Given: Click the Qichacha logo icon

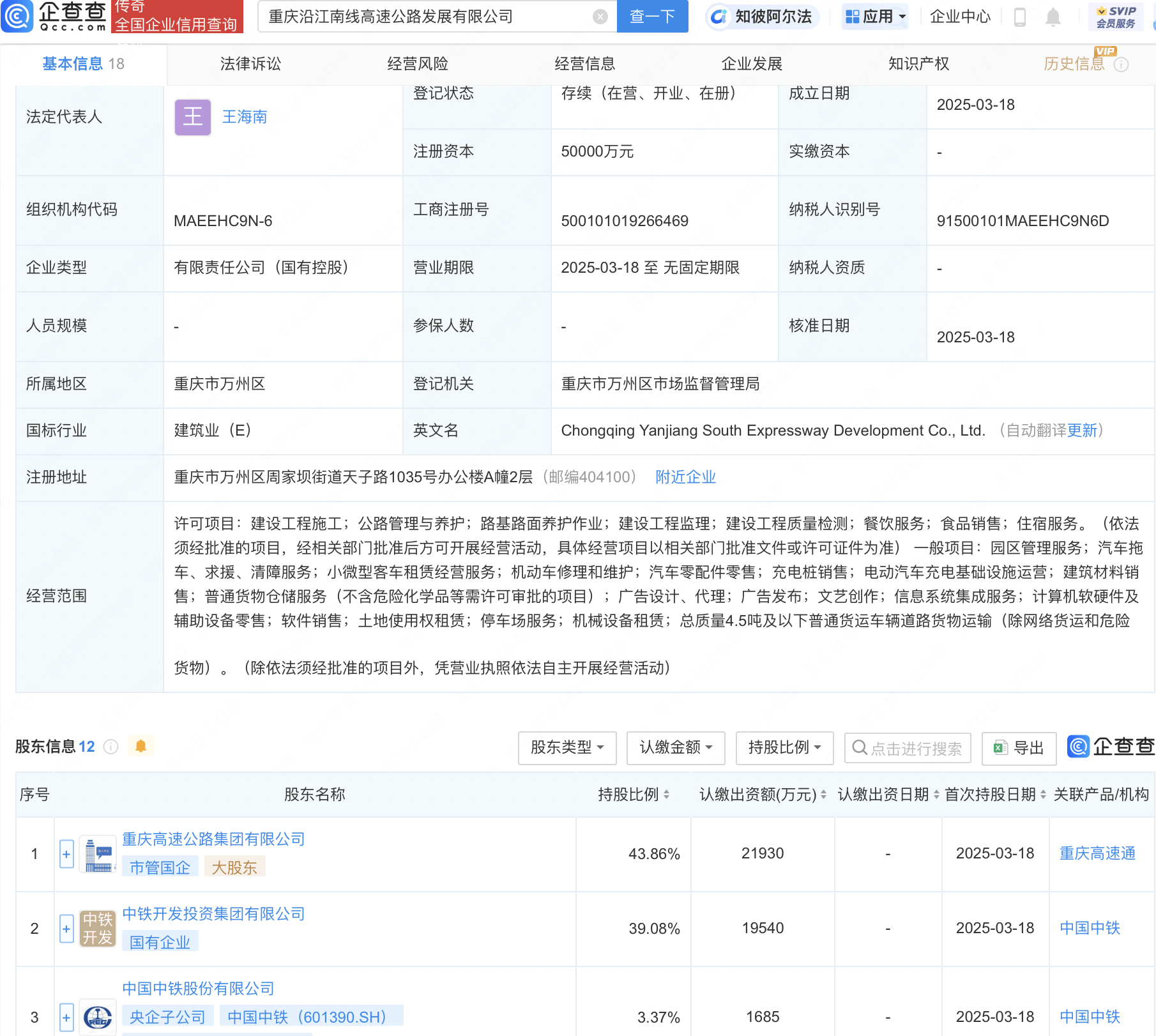Looking at the screenshot, I should [17, 16].
